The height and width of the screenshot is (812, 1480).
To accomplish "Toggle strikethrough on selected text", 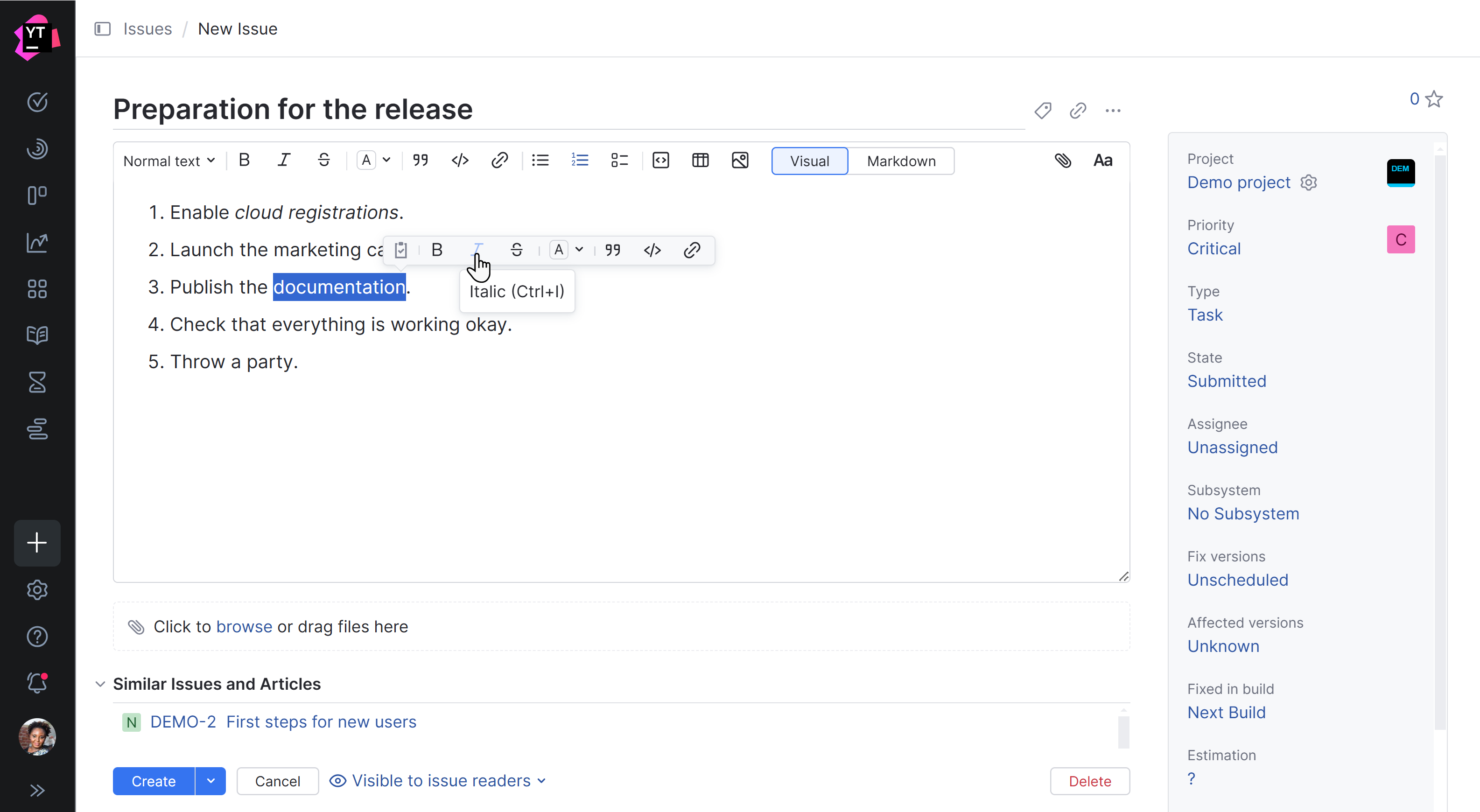I will click(x=516, y=250).
